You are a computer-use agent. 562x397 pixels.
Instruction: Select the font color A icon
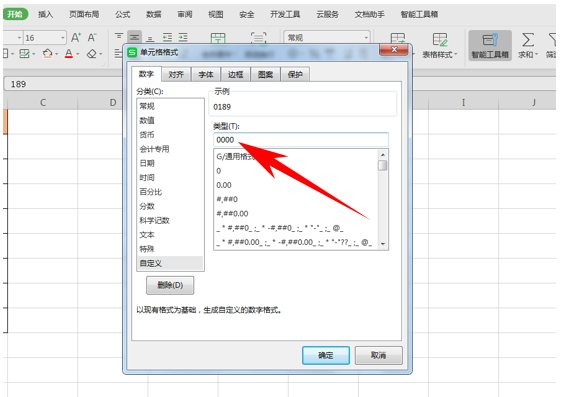tap(68, 54)
